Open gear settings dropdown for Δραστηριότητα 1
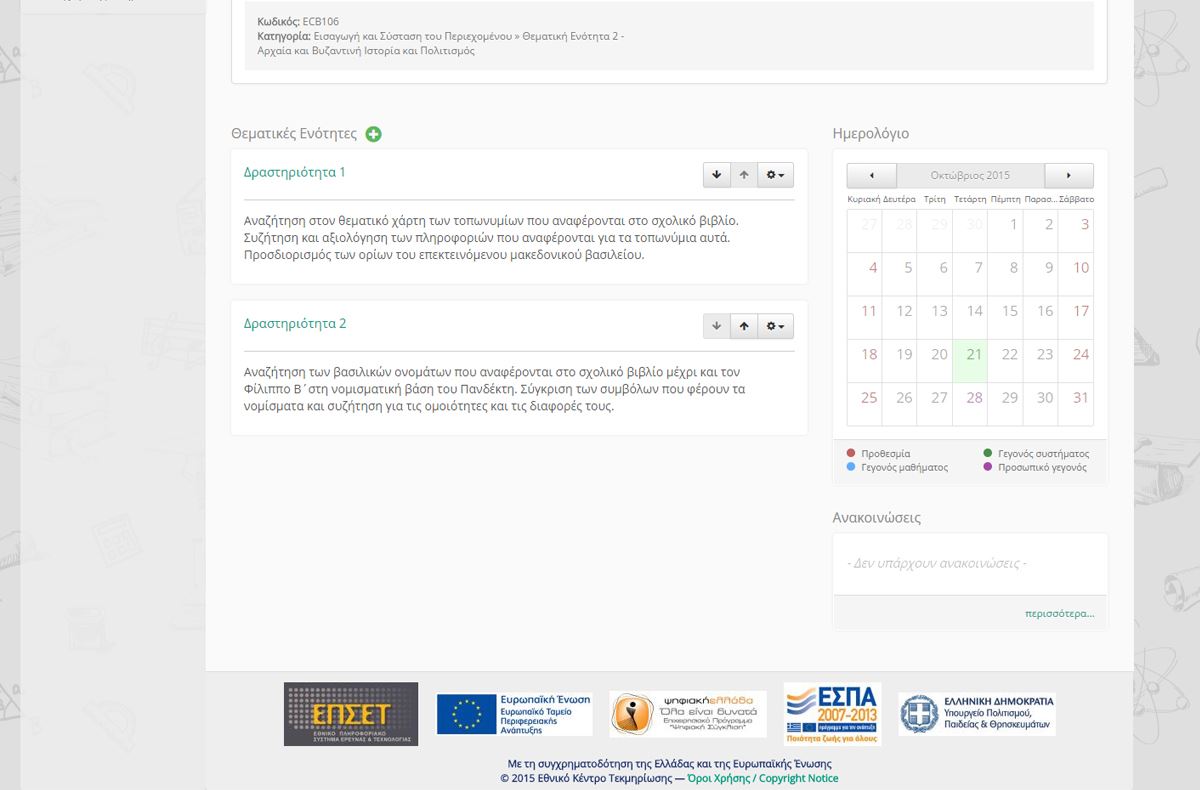 [775, 175]
